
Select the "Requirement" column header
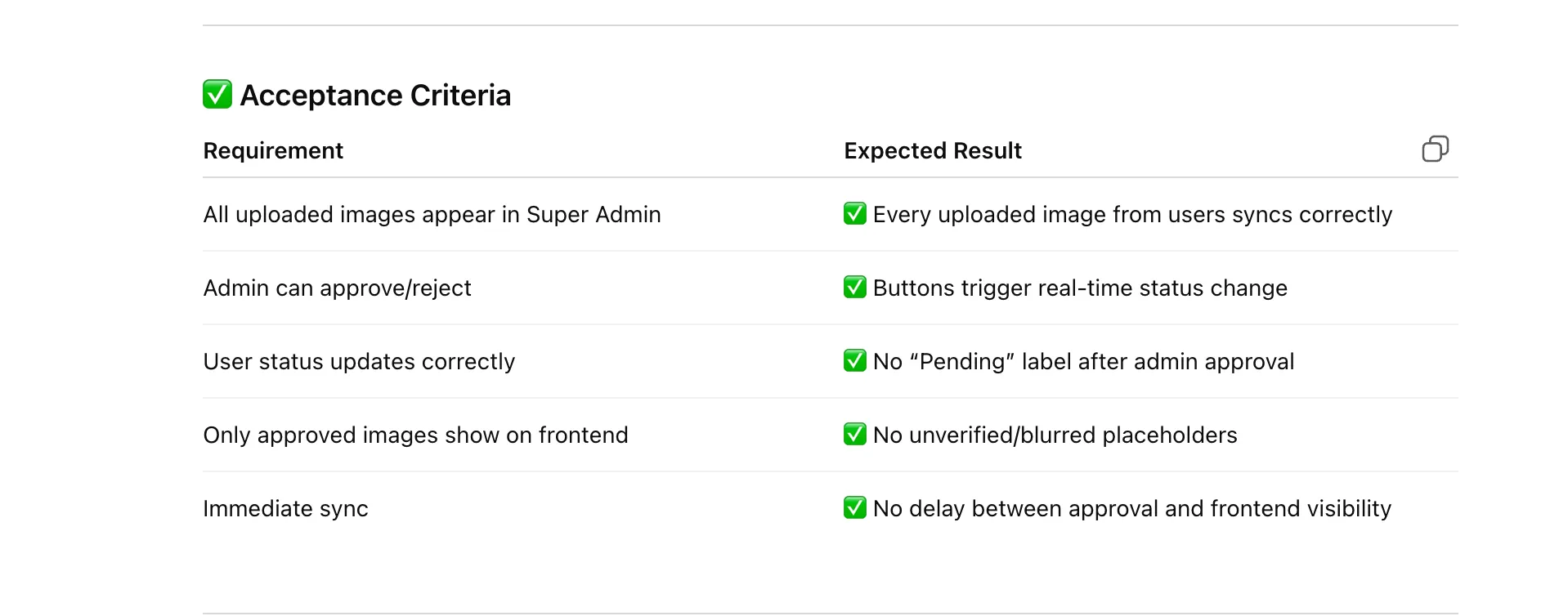point(273,151)
